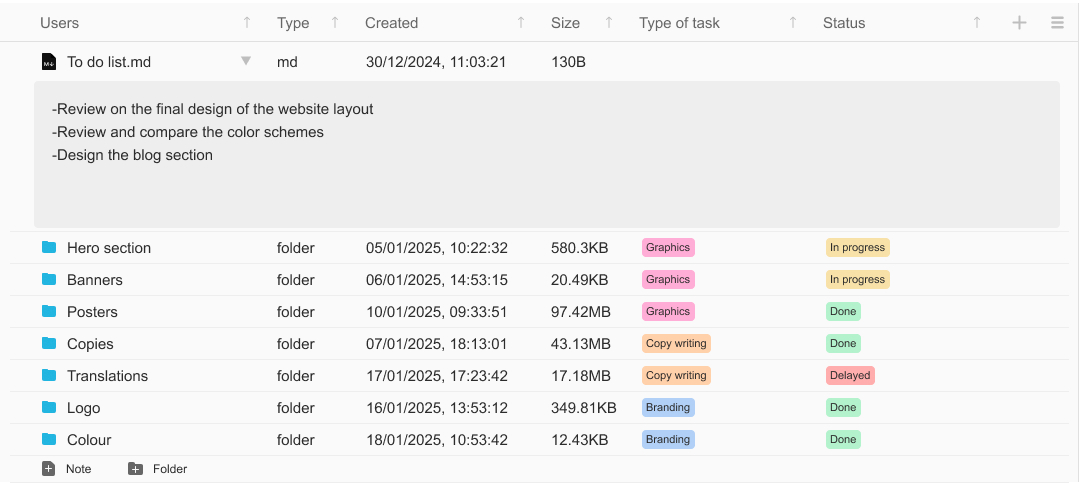This screenshot has height=483, width=1079.
Task: Open the Banners folder name
Action: tap(95, 280)
